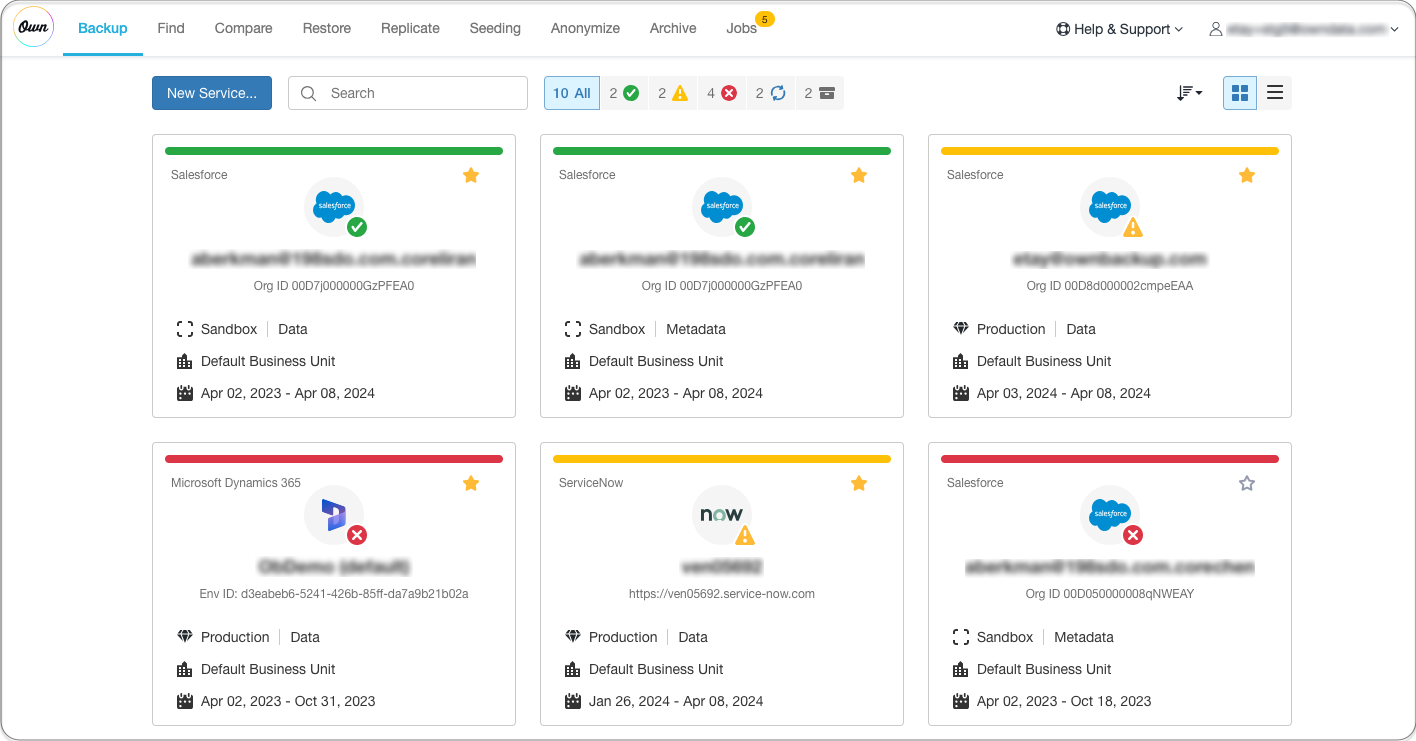The image size is (1416, 741).
Task: Click the Org ID 00D8d000002cmpeEAA text
Action: pos(1110,286)
